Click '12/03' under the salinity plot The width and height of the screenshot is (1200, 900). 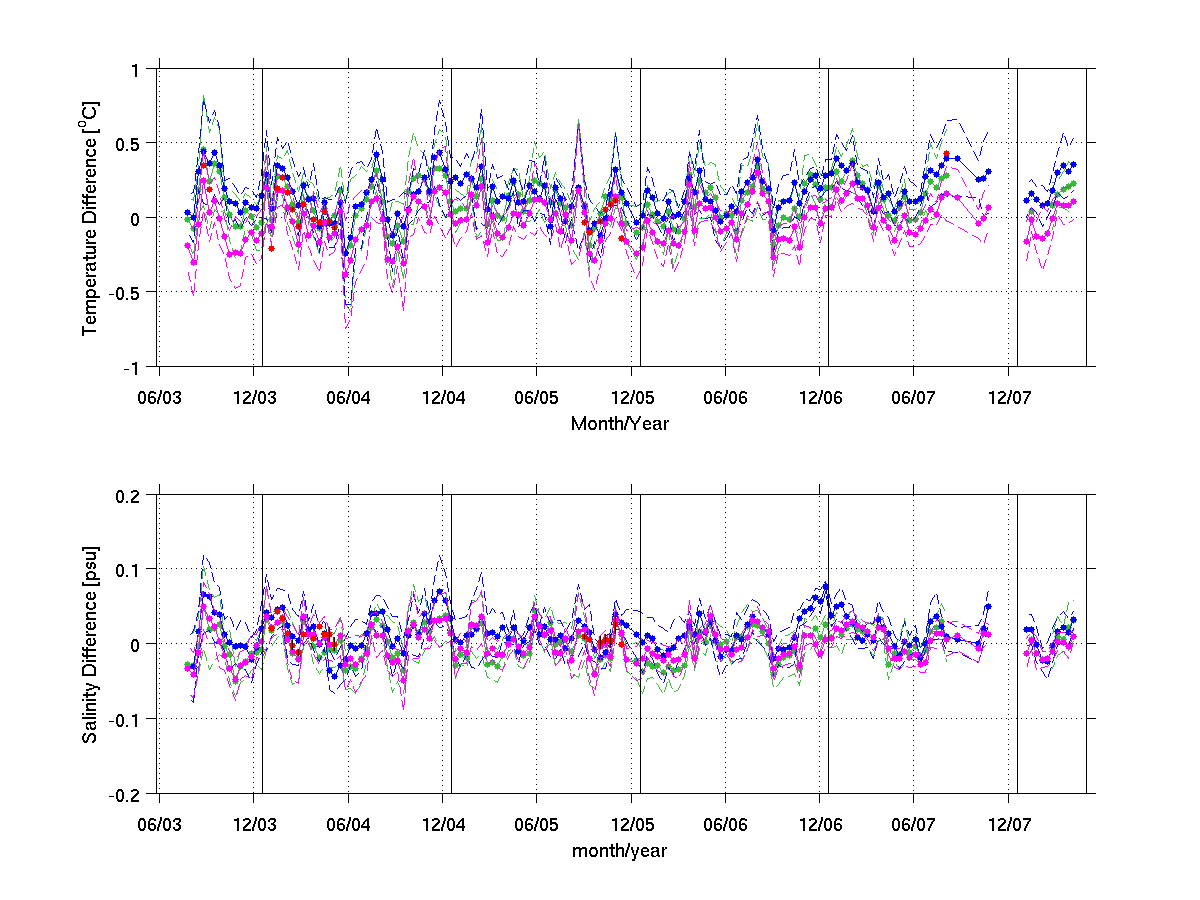254,825
